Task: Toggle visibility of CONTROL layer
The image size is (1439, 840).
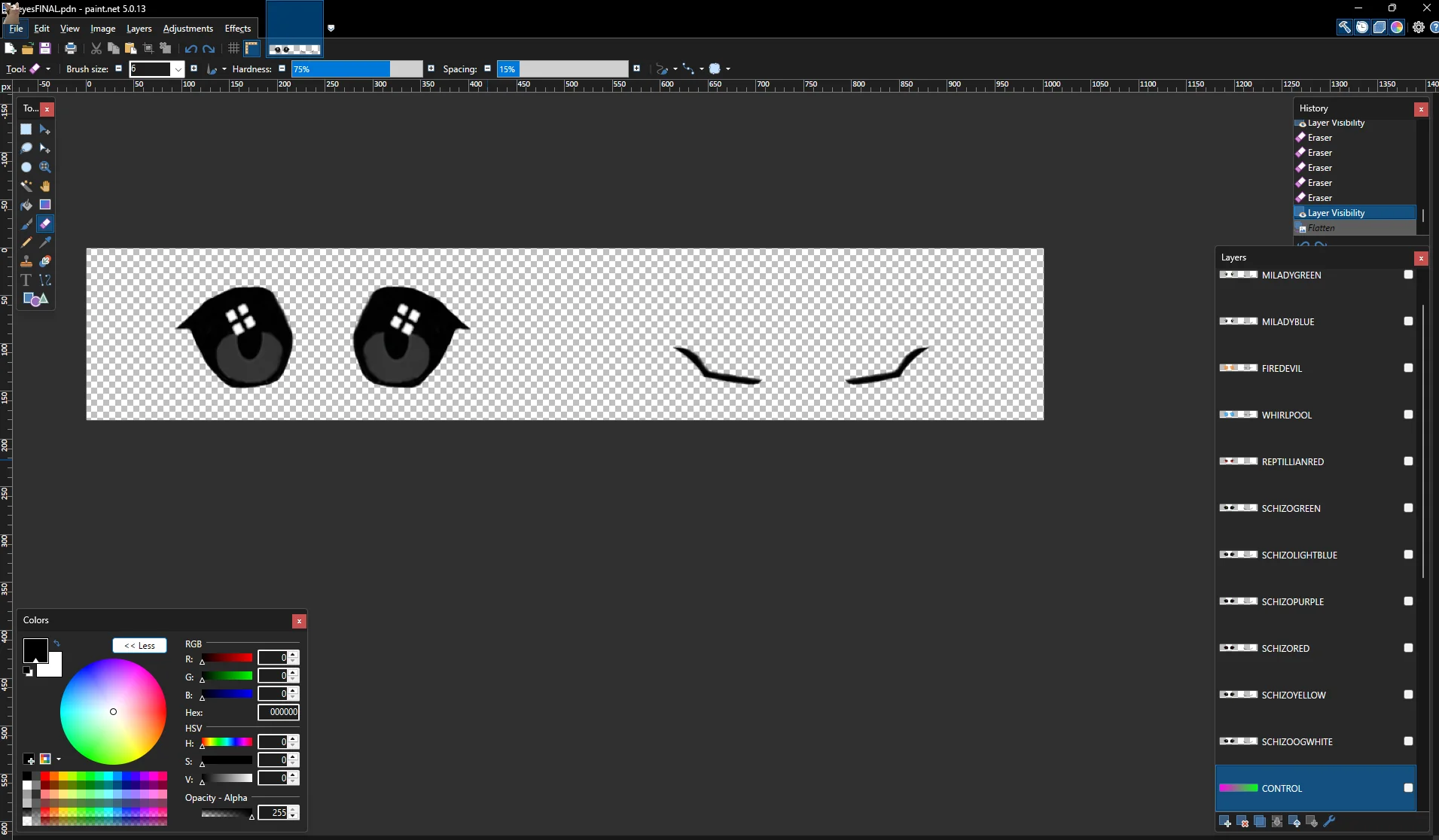Action: click(1408, 788)
